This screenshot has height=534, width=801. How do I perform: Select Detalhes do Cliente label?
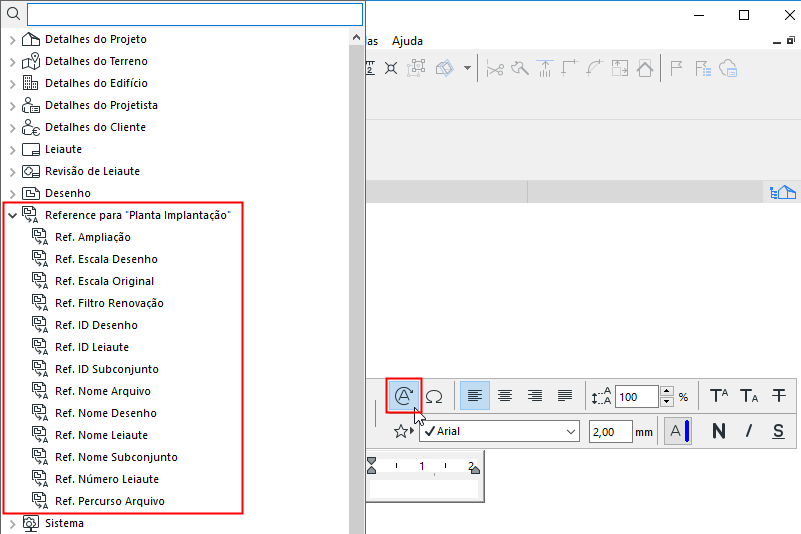pos(95,127)
